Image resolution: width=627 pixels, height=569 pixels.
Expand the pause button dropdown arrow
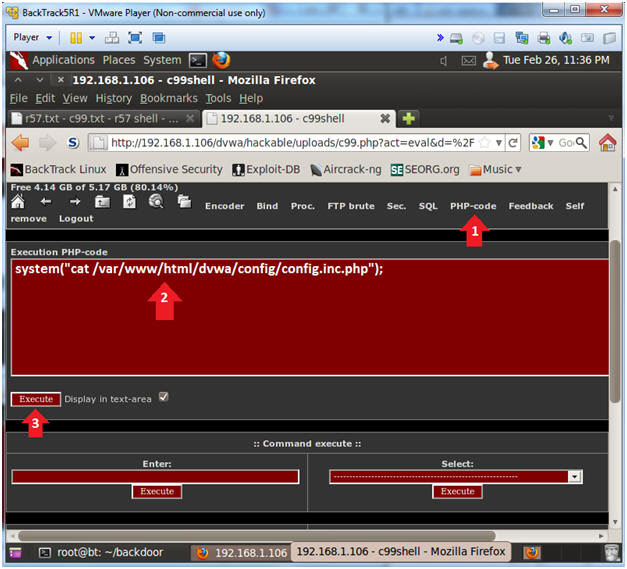tap(92, 38)
